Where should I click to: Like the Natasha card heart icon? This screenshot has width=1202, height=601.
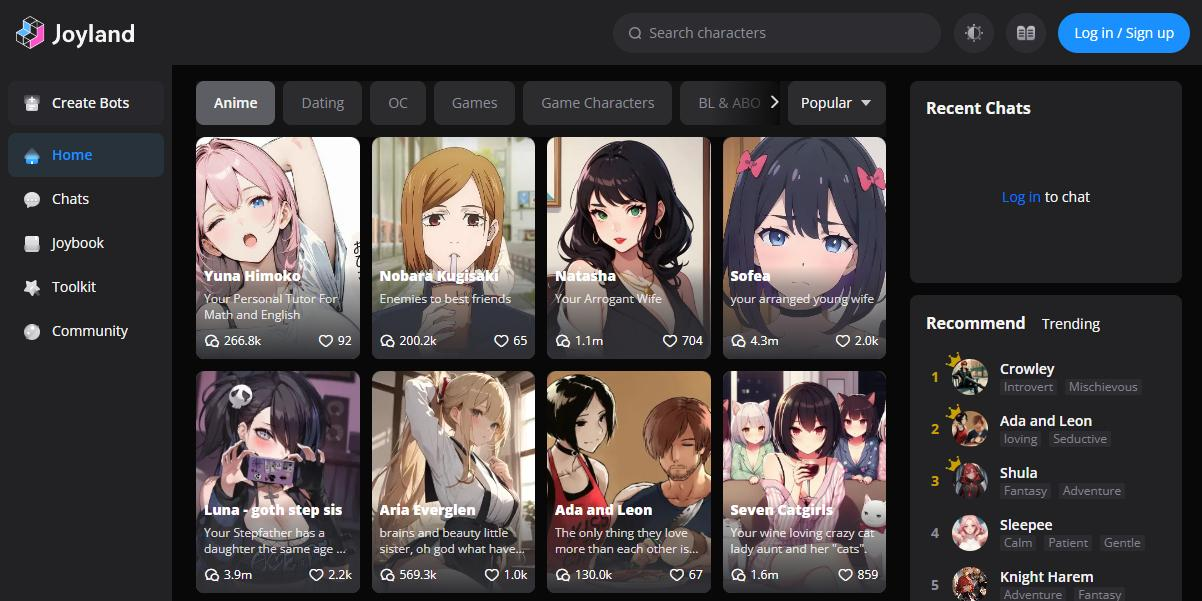tap(670, 341)
